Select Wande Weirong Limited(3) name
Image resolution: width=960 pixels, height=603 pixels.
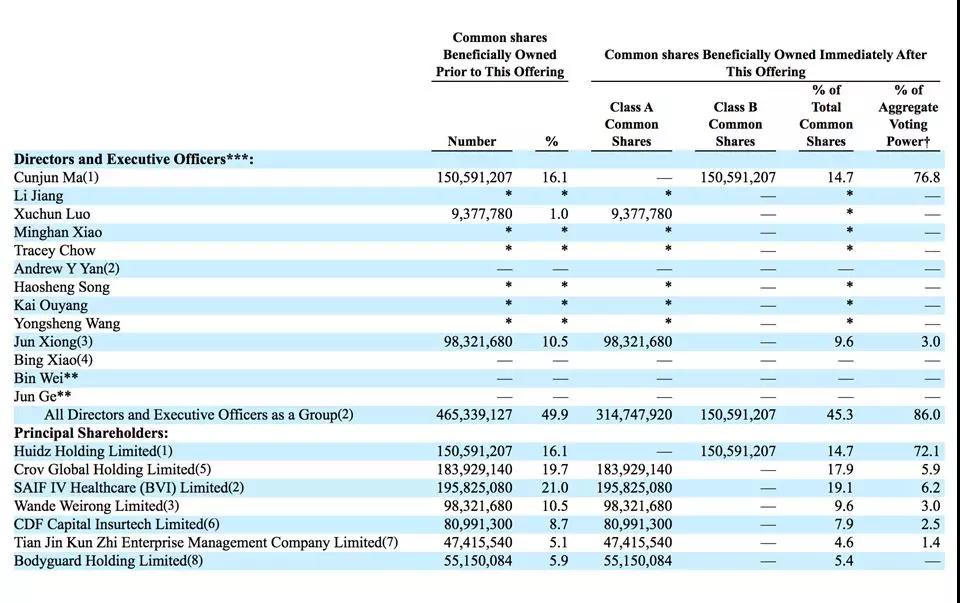click(x=97, y=506)
